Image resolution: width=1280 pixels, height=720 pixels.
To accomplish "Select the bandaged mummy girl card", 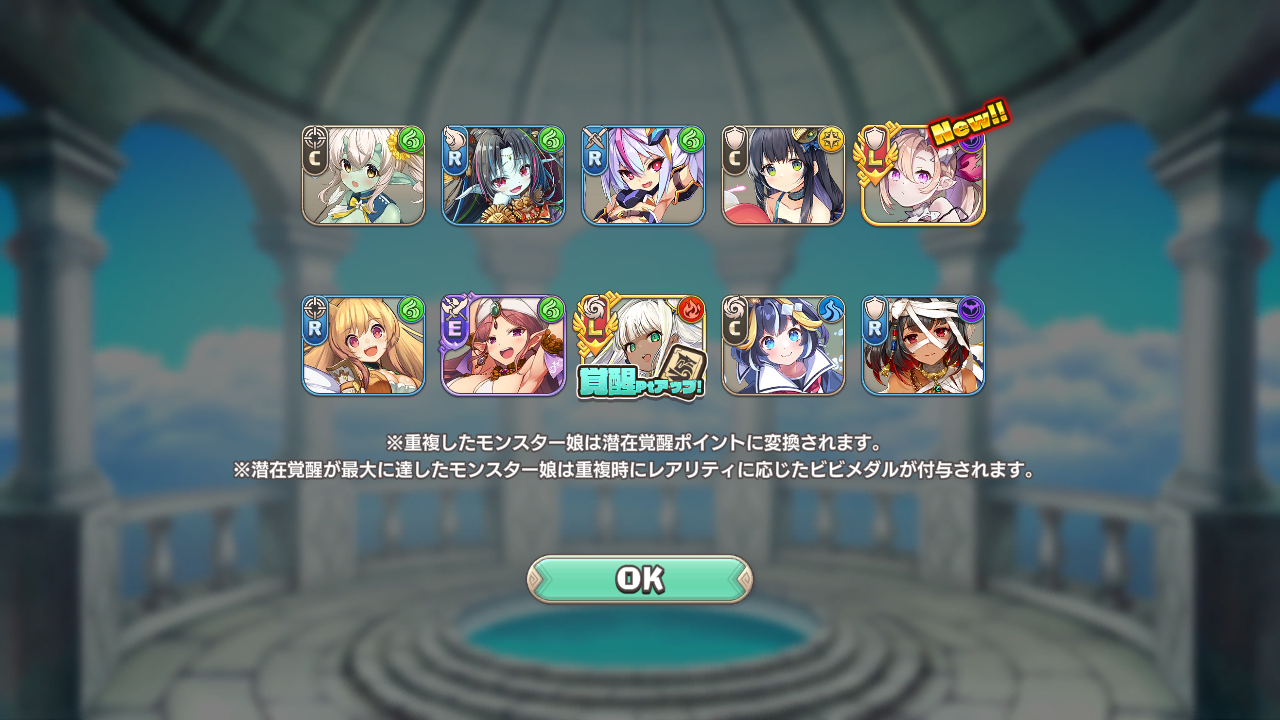I will [x=924, y=345].
